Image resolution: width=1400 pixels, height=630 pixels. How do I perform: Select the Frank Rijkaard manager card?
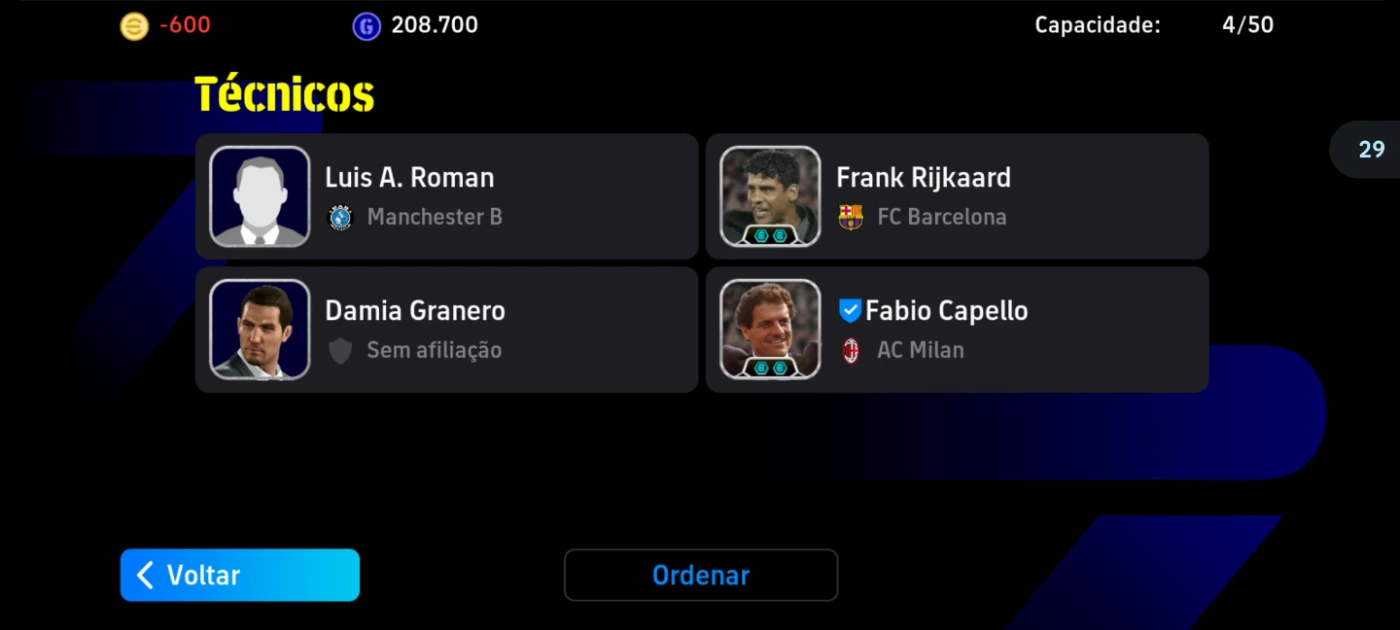click(957, 196)
